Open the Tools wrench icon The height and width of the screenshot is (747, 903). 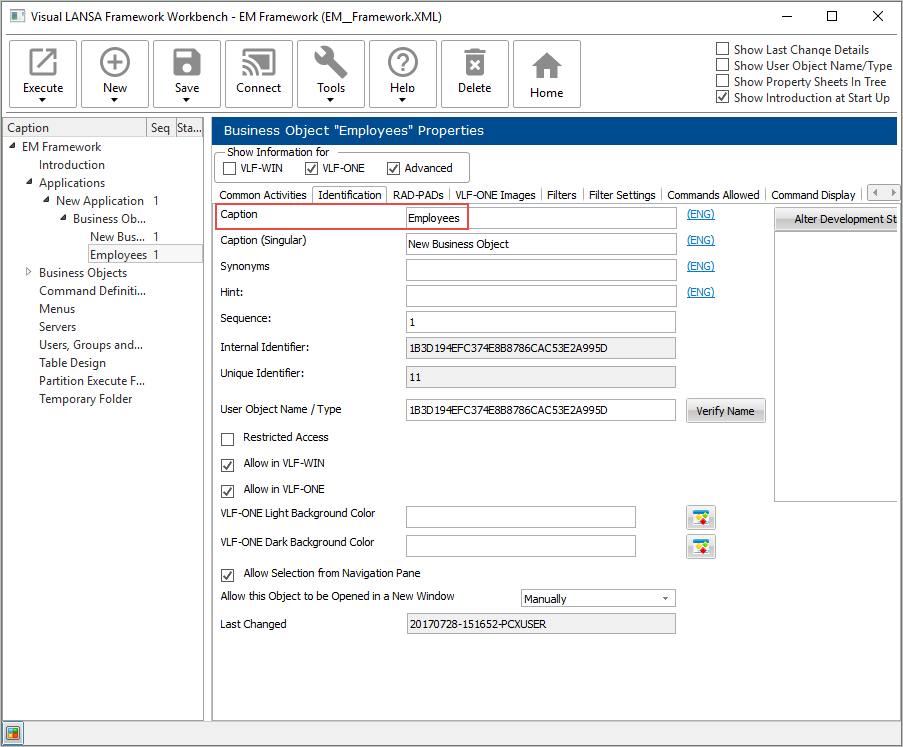pos(331,64)
